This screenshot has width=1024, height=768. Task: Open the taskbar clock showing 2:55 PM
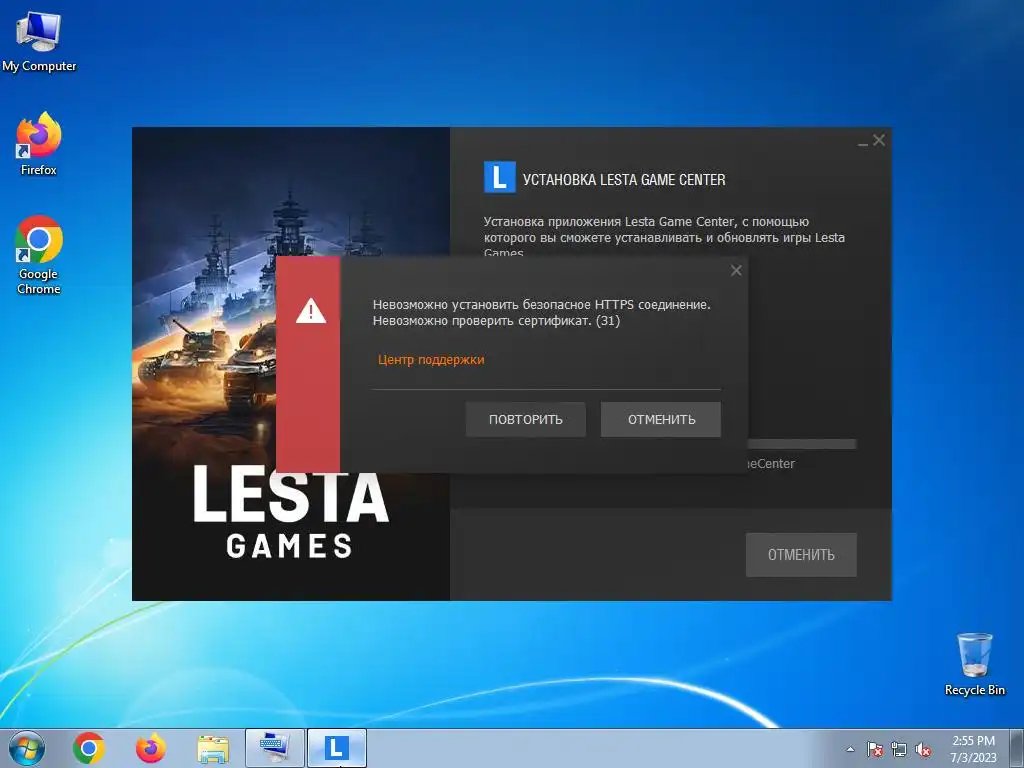coord(974,749)
